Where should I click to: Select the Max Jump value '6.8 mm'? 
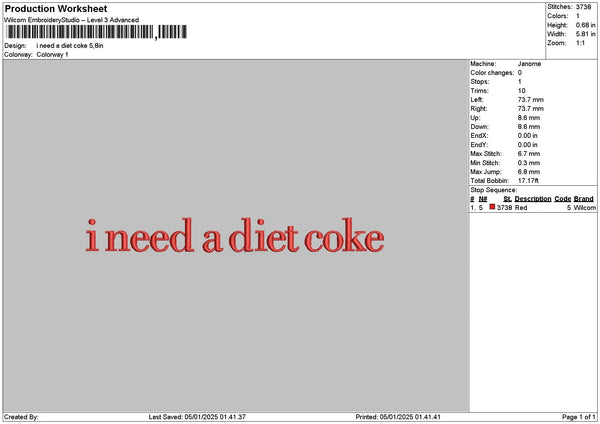[x=529, y=172]
